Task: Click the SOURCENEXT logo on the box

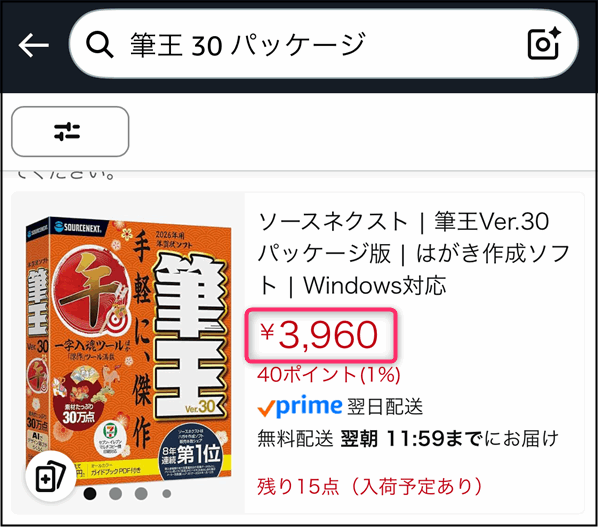Action: coord(78,227)
